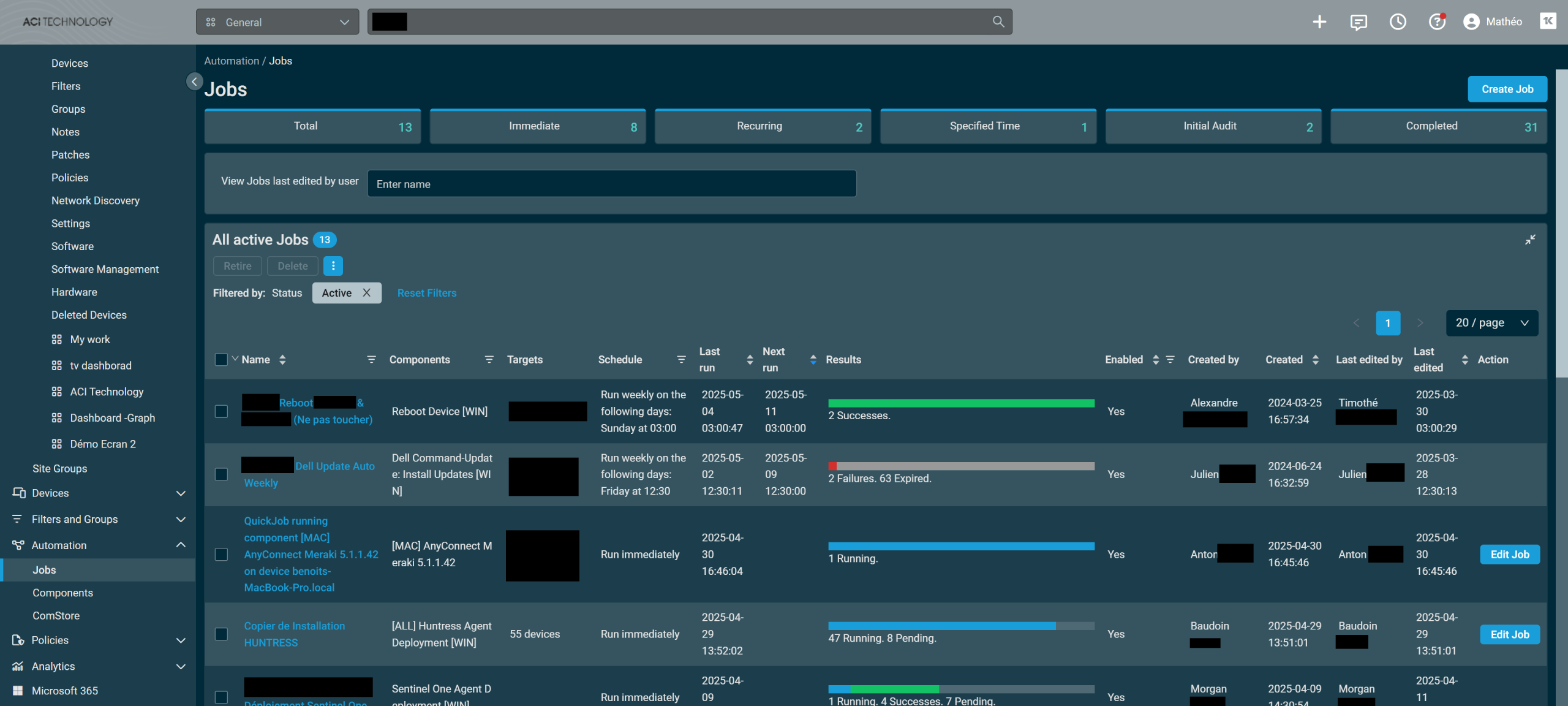Viewport: 1568px width, 706px height.
Task: Open Network Discovery in the sidebar
Action: pyautogui.click(x=96, y=201)
